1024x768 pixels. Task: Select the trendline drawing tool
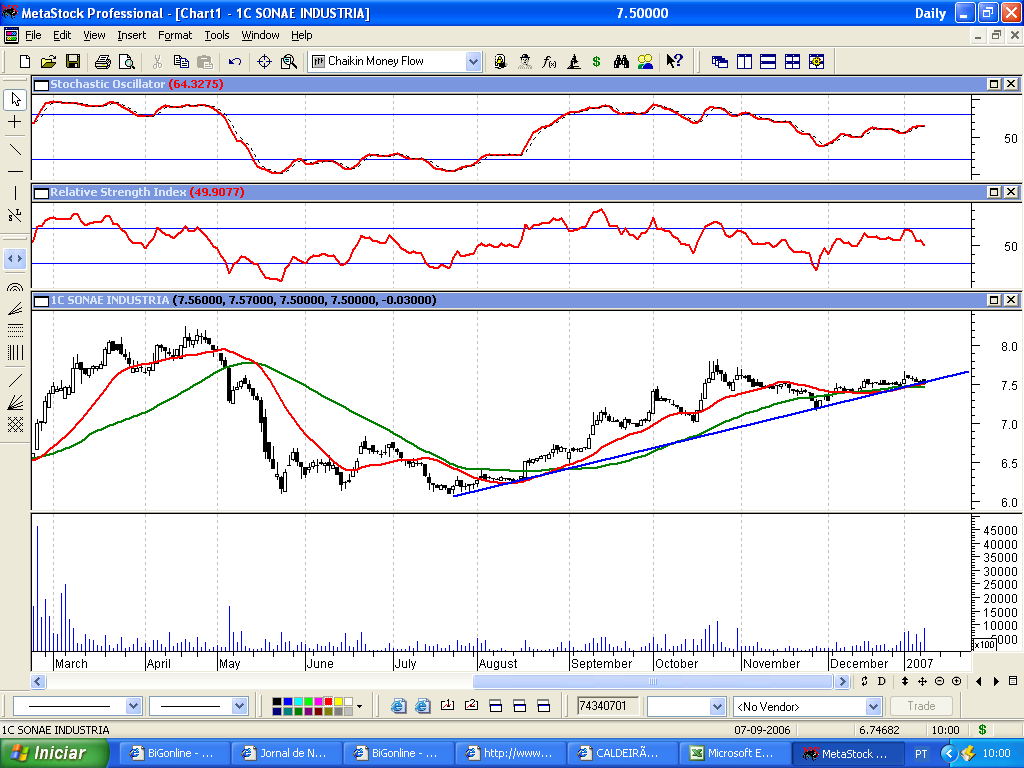pyautogui.click(x=15, y=149)
